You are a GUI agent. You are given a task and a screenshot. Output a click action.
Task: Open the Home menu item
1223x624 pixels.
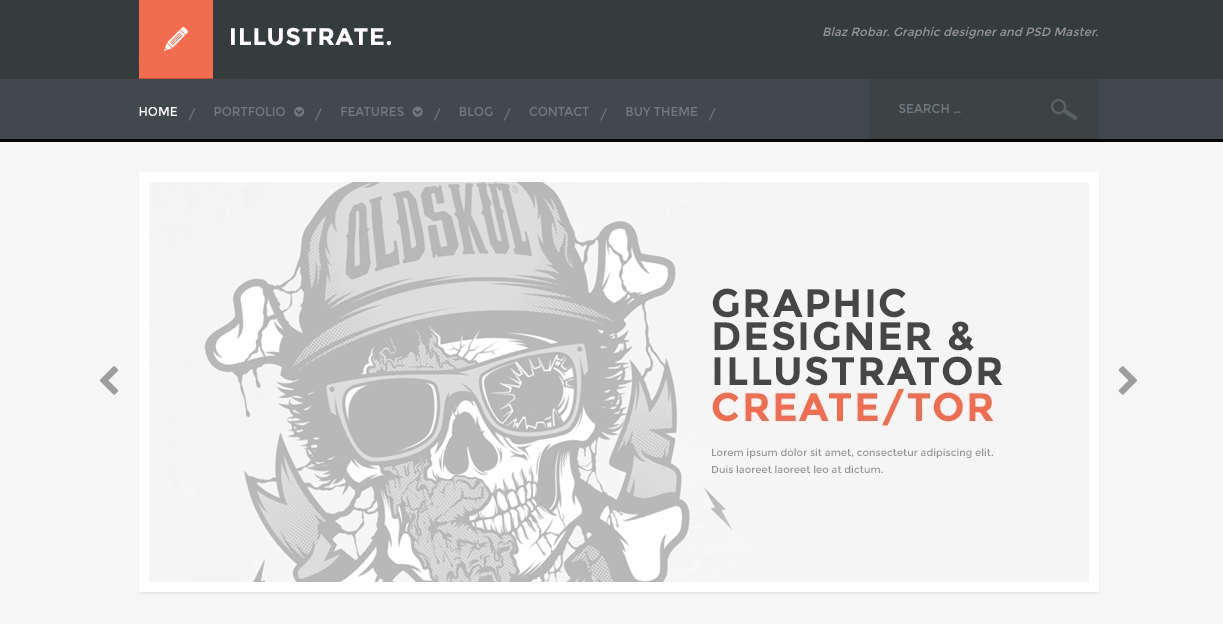click(158, 112)
